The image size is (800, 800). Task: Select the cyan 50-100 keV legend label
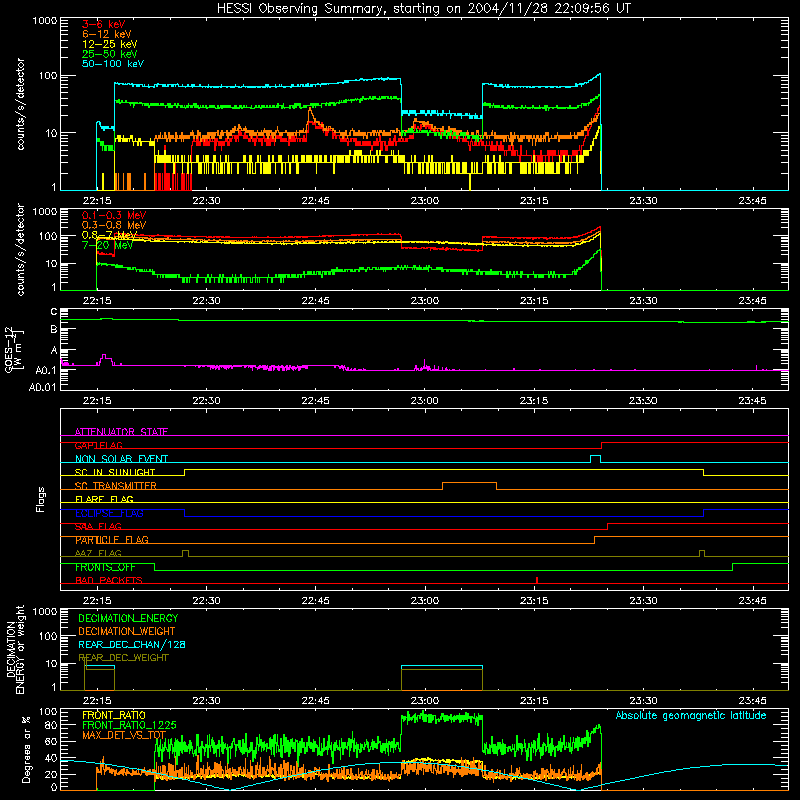pyautogui.click(x=113, y=64)
